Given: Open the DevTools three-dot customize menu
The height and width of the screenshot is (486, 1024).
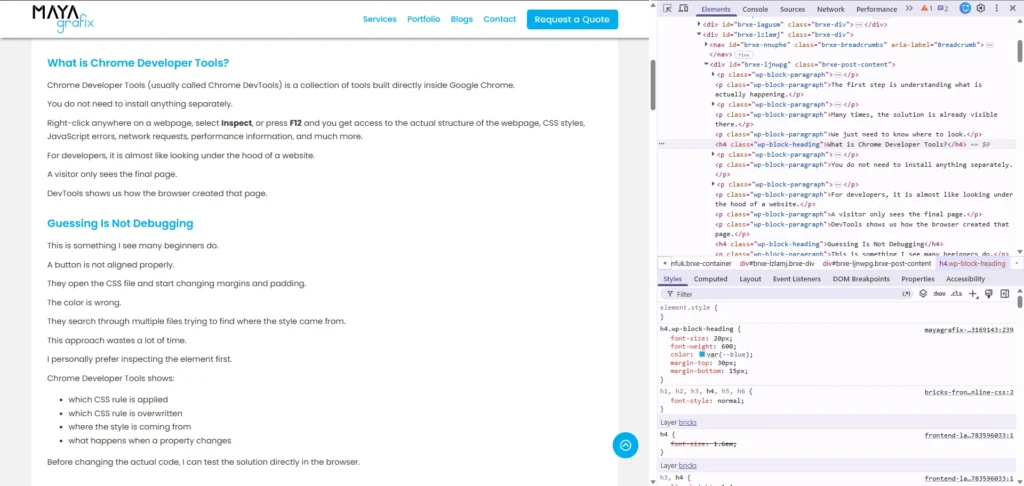Looking at the screenshot, I should [997, 8].
